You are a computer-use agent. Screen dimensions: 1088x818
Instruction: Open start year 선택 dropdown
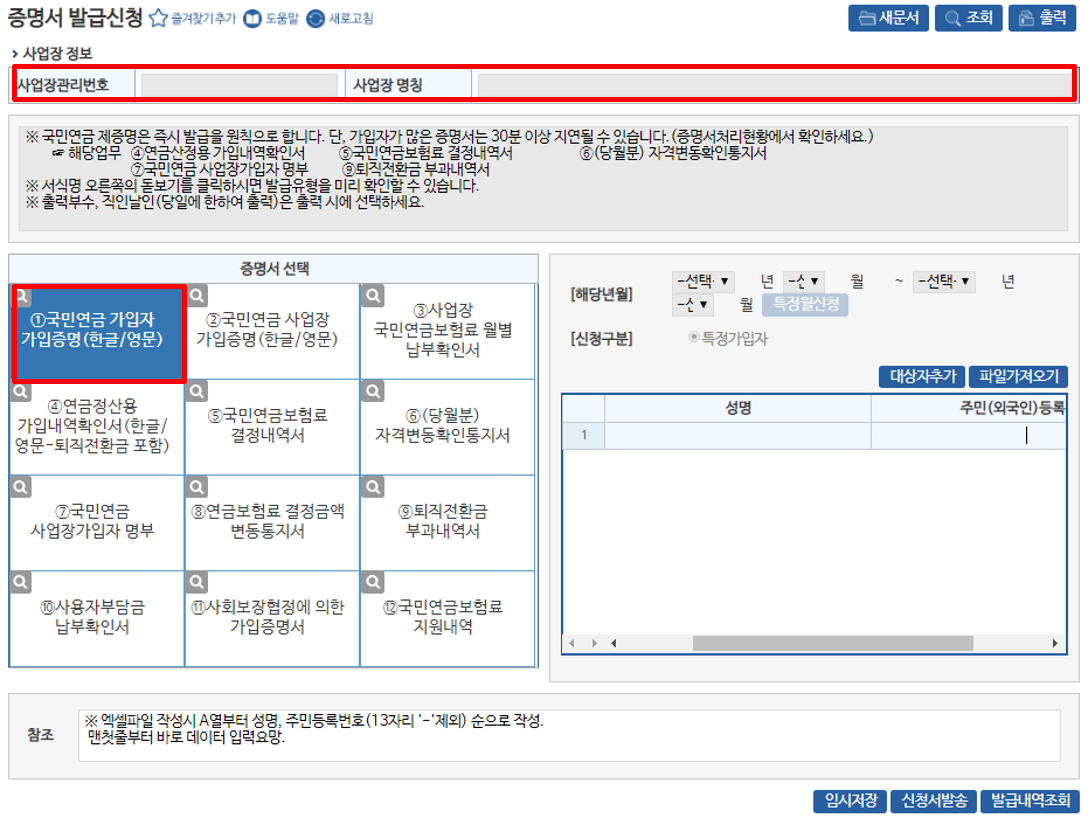pos(703,281)
